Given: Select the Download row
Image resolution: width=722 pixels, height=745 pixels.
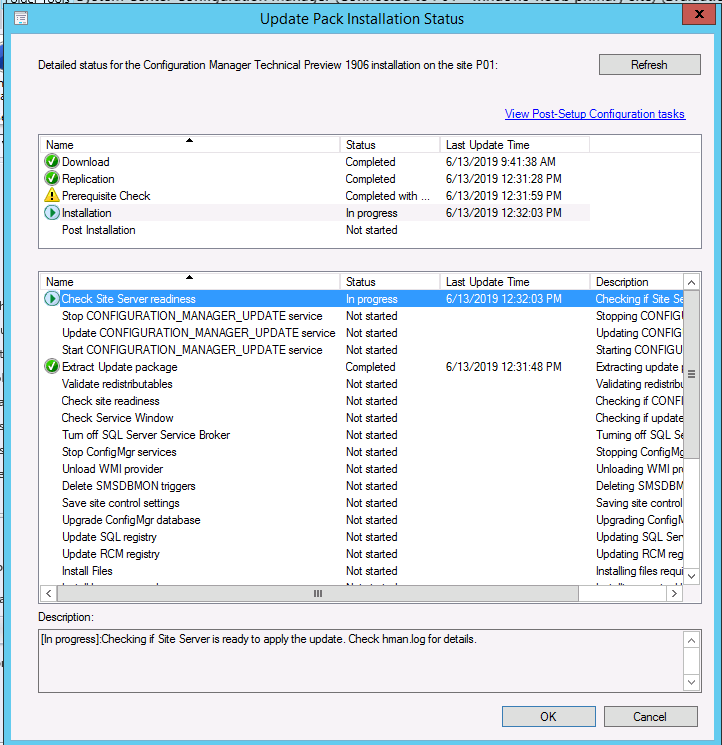Looking at the screenshot, I should click(315, 162).
